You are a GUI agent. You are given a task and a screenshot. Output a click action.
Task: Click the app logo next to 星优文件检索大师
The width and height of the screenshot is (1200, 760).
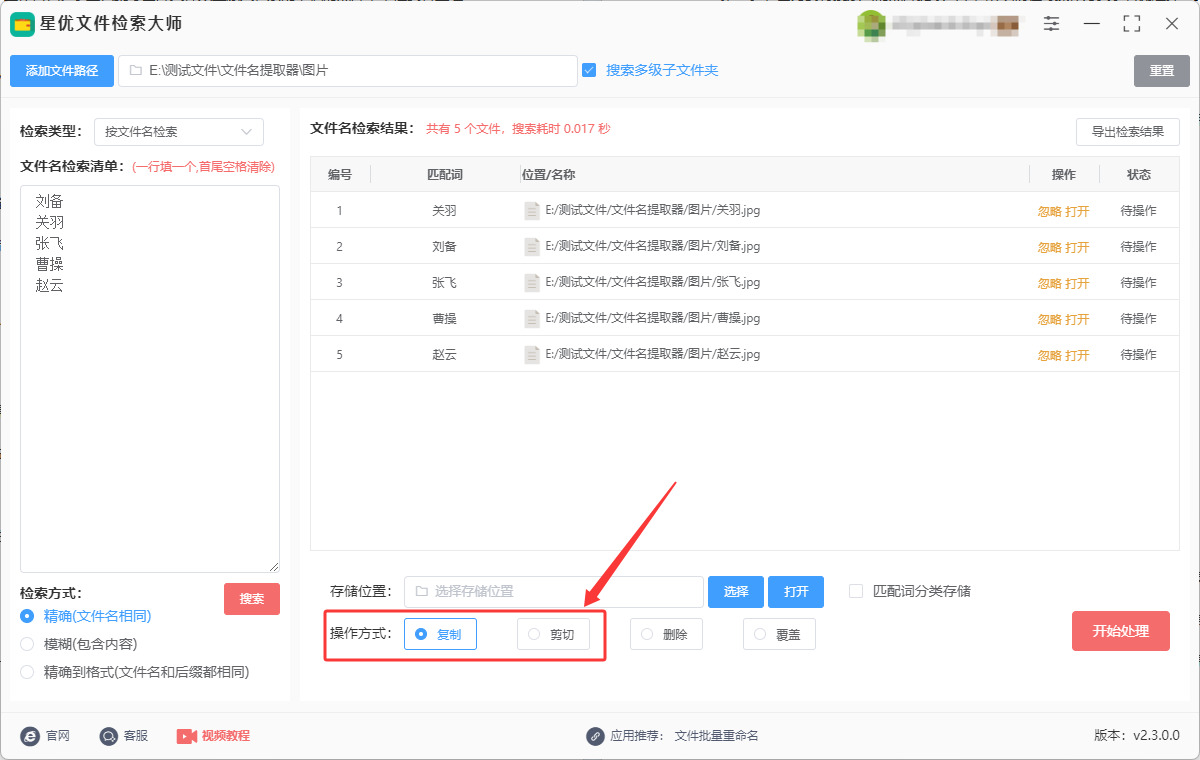22,24
